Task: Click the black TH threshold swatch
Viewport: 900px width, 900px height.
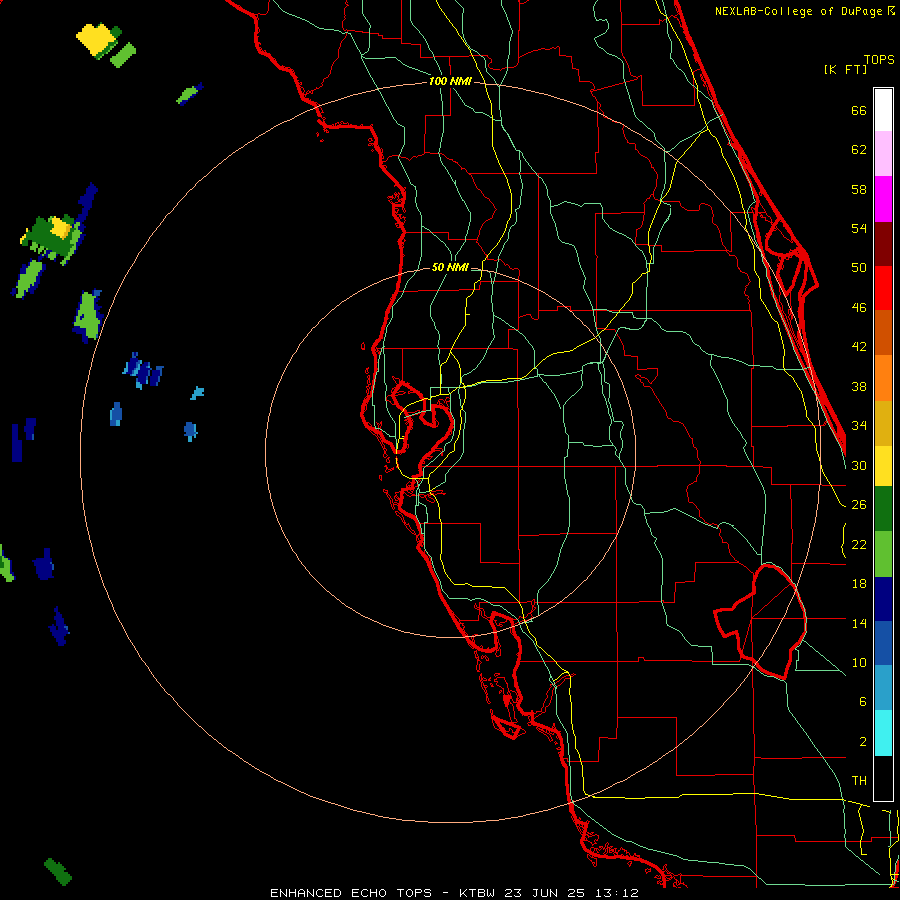Action: click(x=883, y=778)
